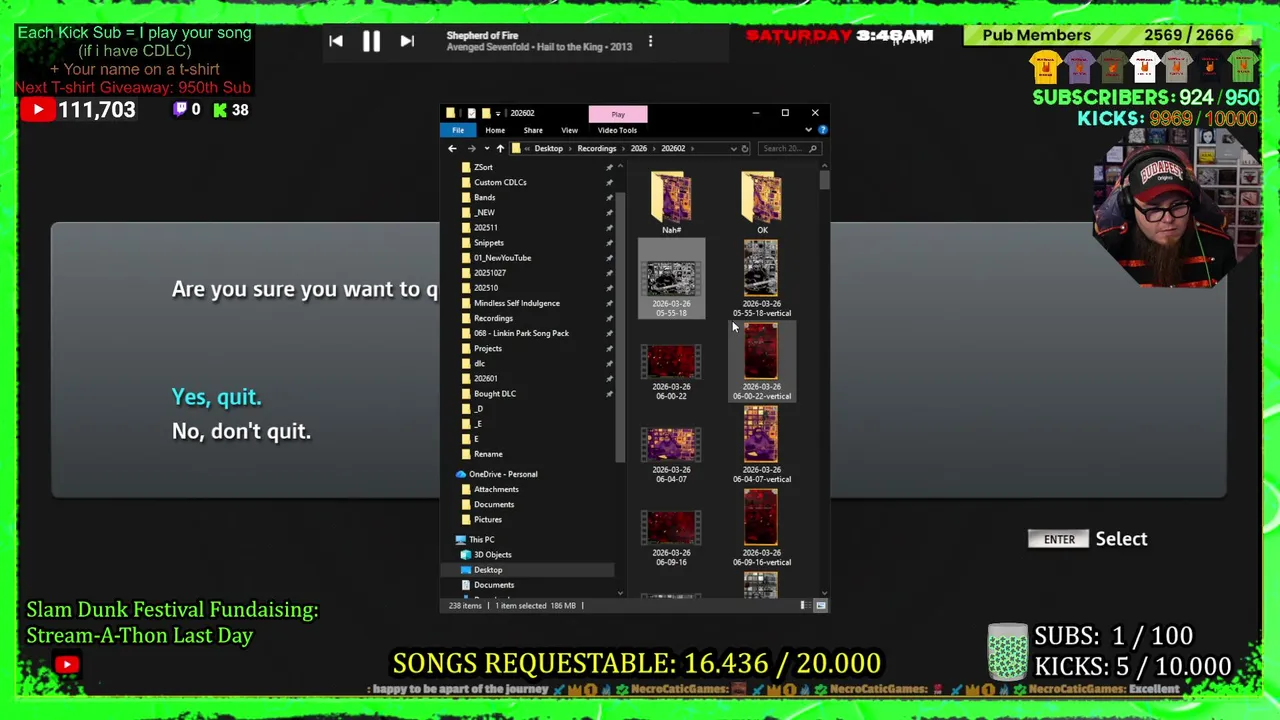Switch to large thumbnails view layout

tap(821, 605)
